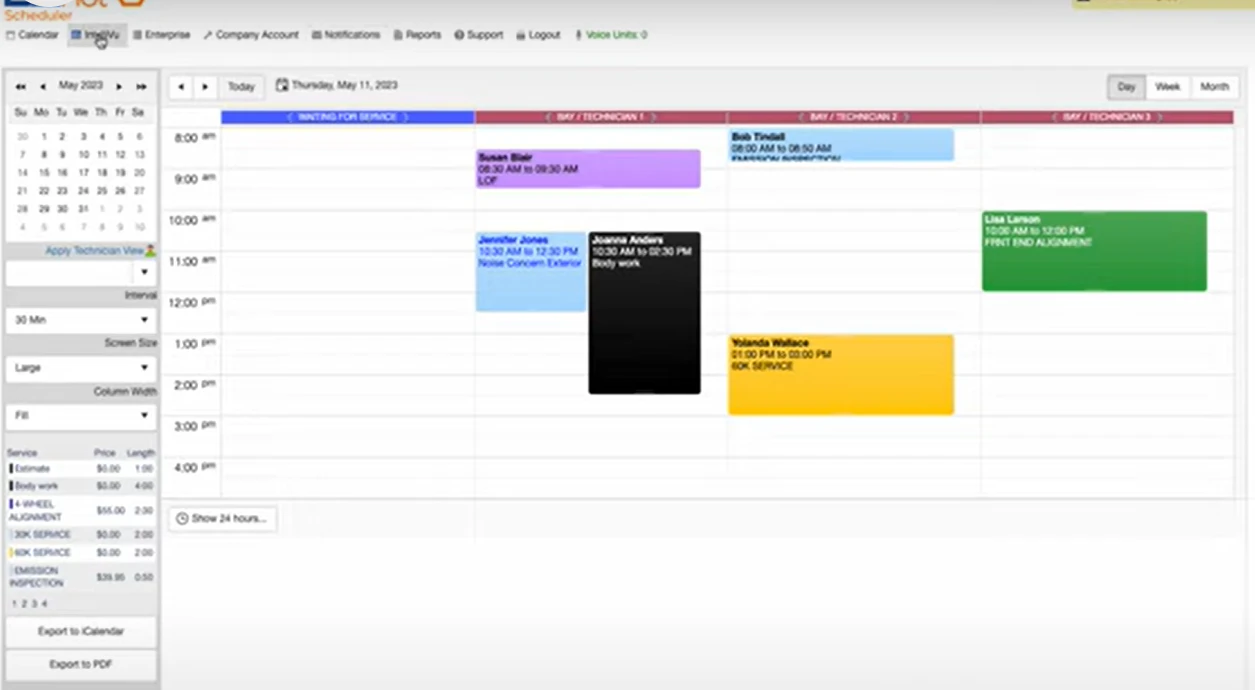Click left arrow to view previous day

pyautogui.click(x=181, y=87)
